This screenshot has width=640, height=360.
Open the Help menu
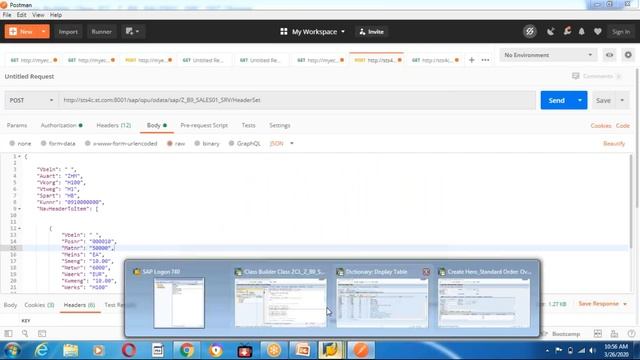[56, 15]
